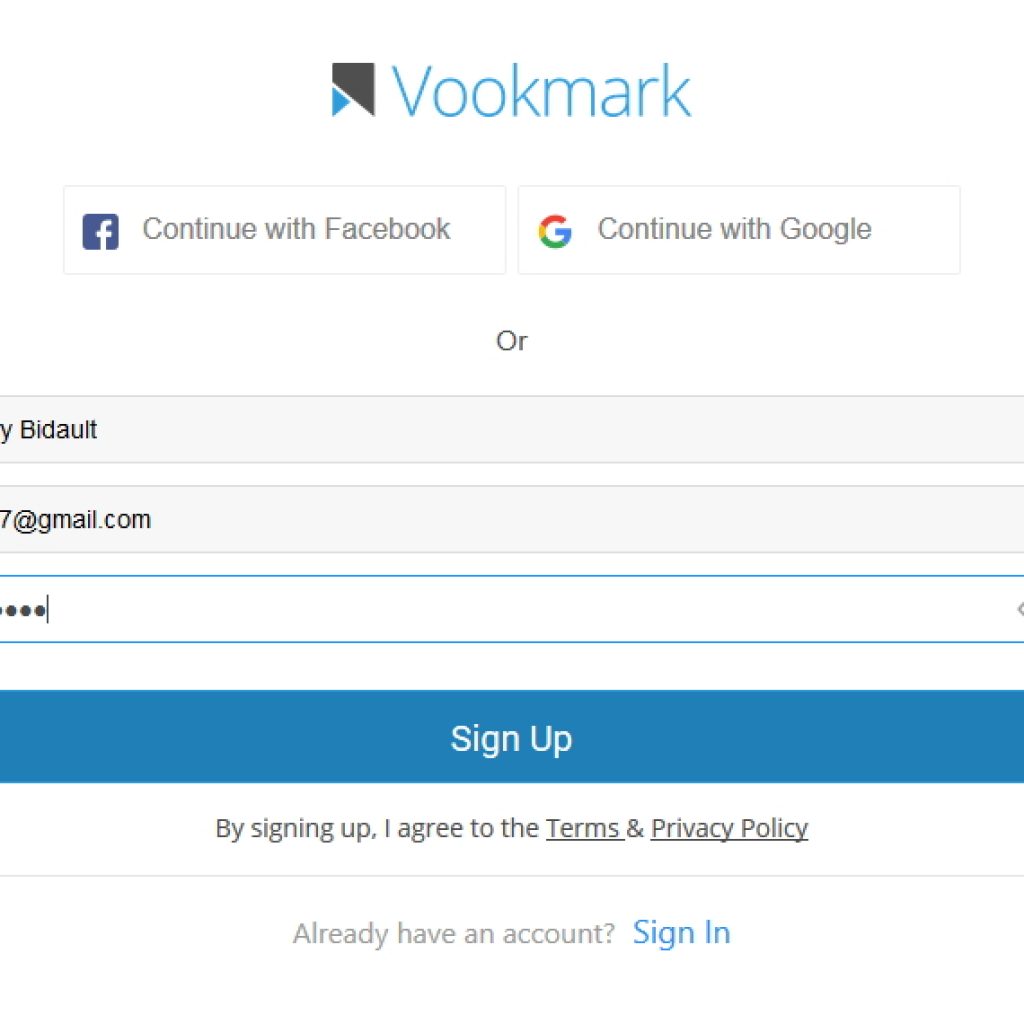Screen dimensions: 1024x1024
Task: Click ampersand between Terms and Privacy Policy
Action: tap(635, 828)
